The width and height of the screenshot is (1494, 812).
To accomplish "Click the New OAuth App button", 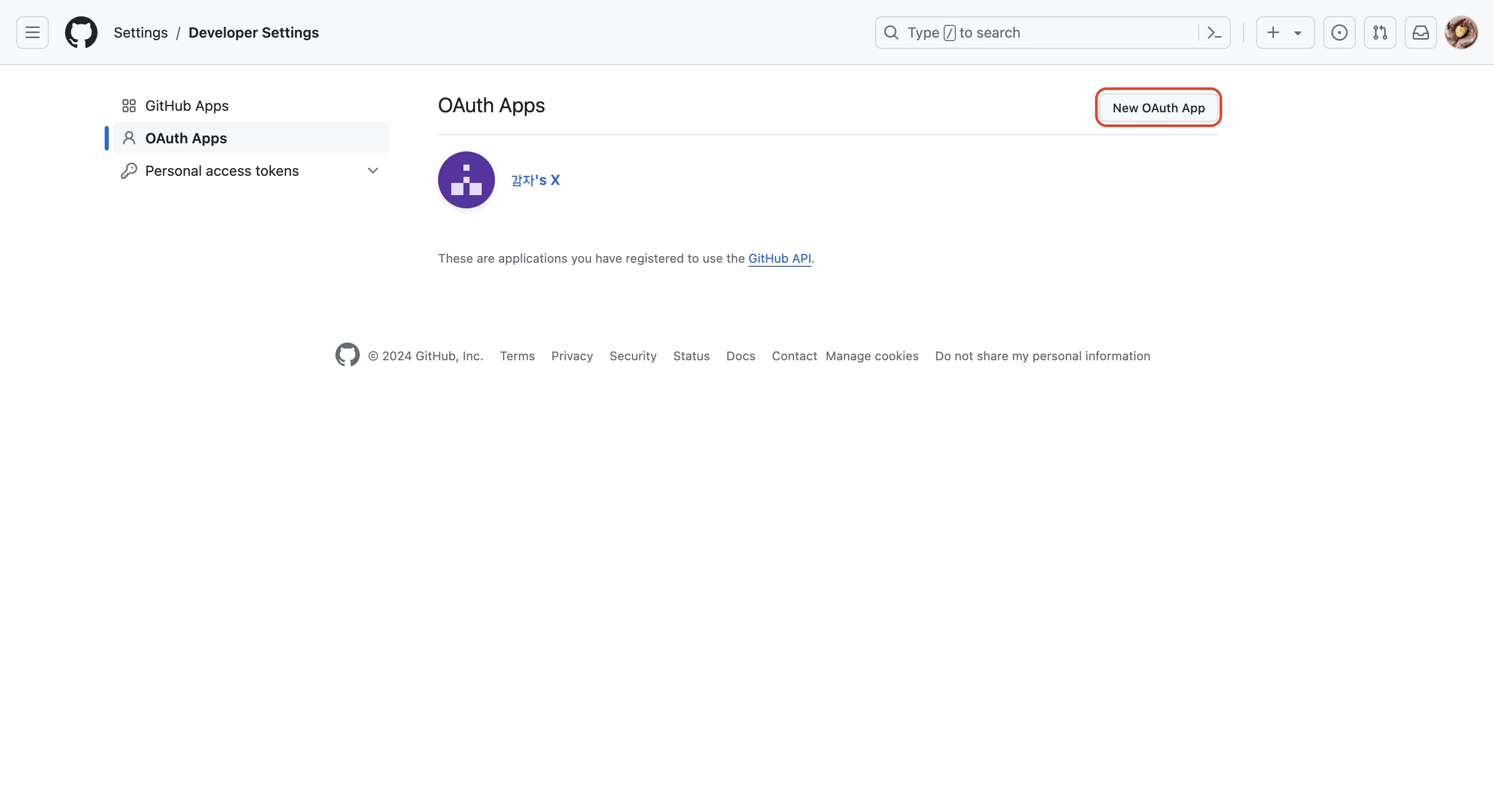I will pyautogui.click(x=1158, y=107).
